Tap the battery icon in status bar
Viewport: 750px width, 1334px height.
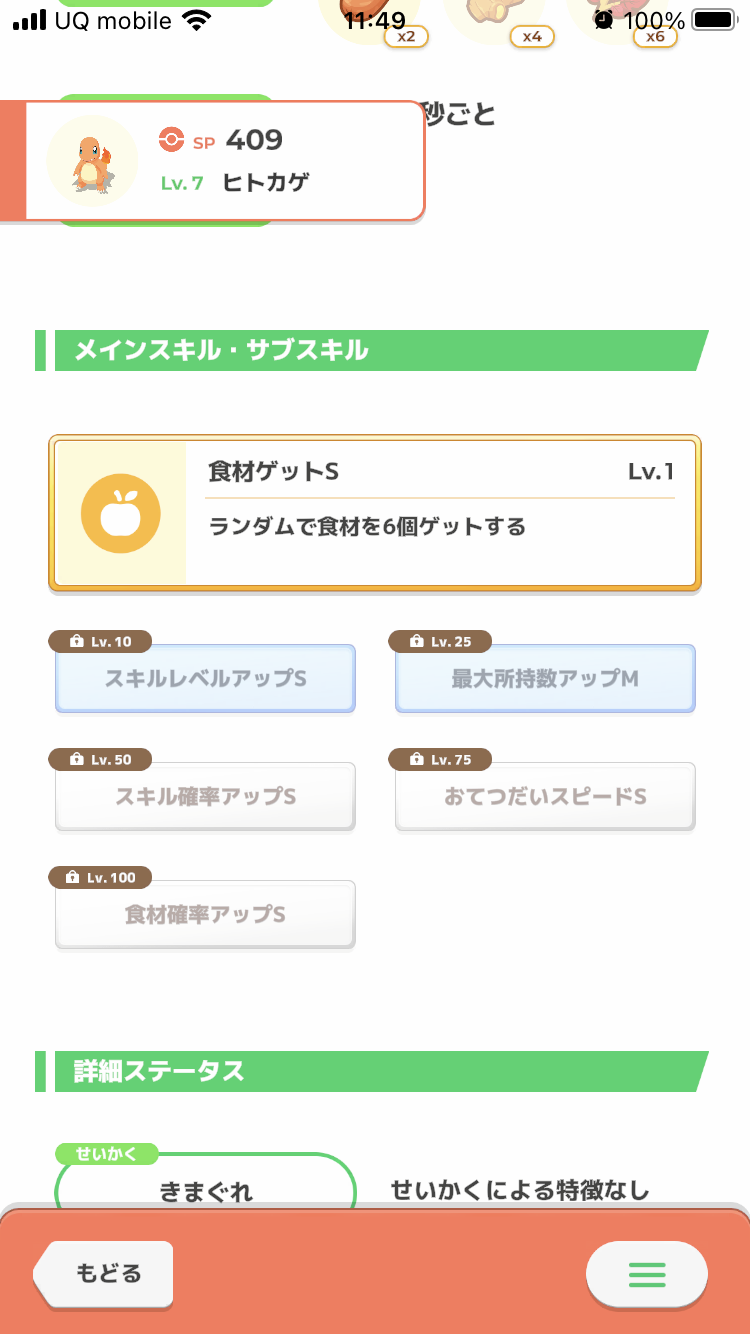pos(713,20)
